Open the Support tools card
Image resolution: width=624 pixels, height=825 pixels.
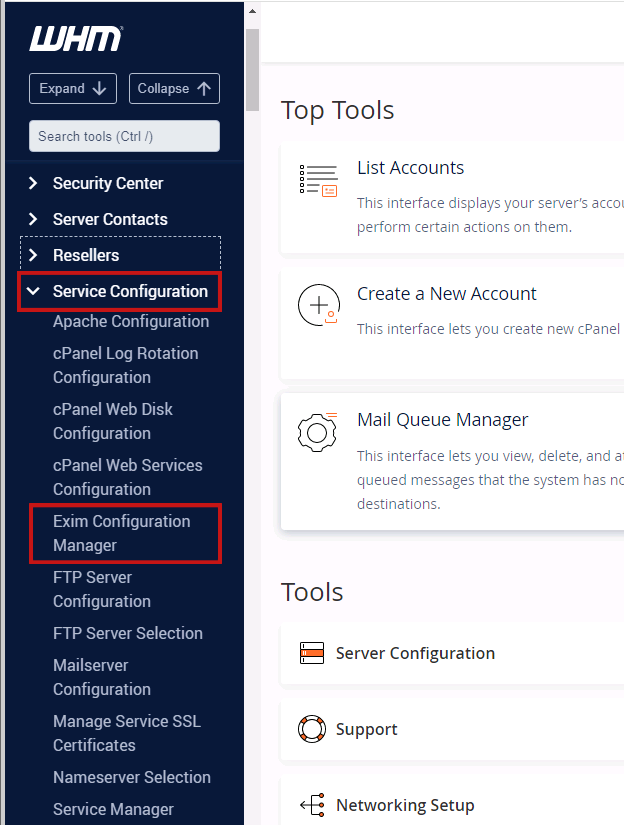pos(452,729)
